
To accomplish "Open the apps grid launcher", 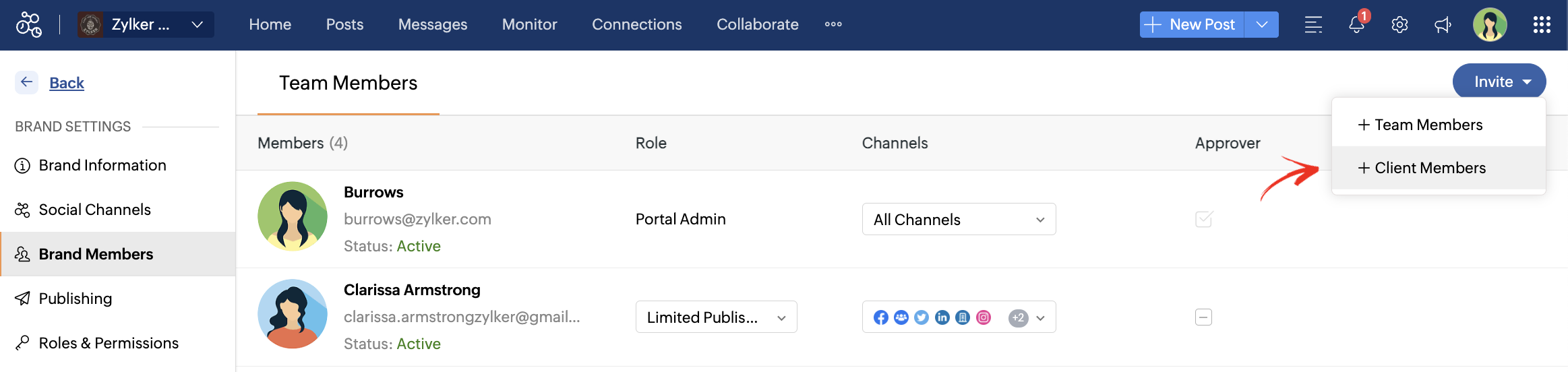I will coord(1542,25).
